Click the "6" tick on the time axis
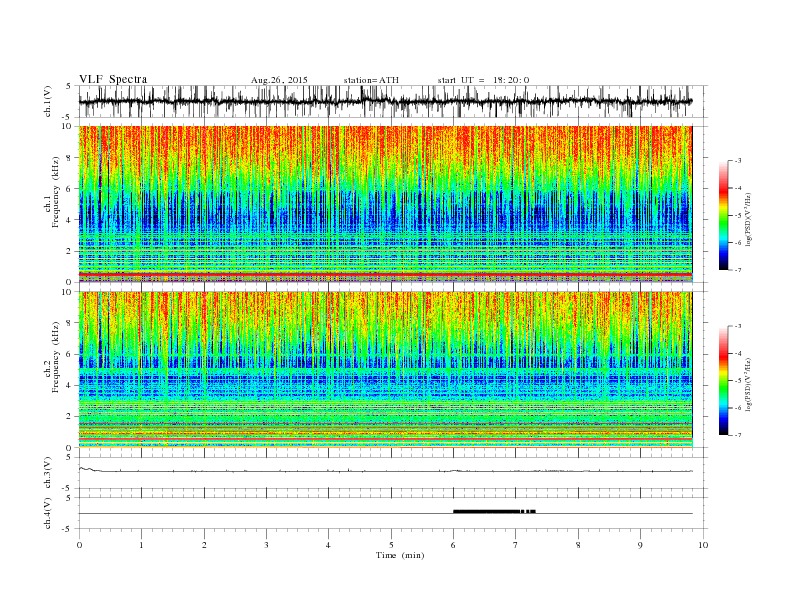The image size is (792, 612). coord(453,545)
